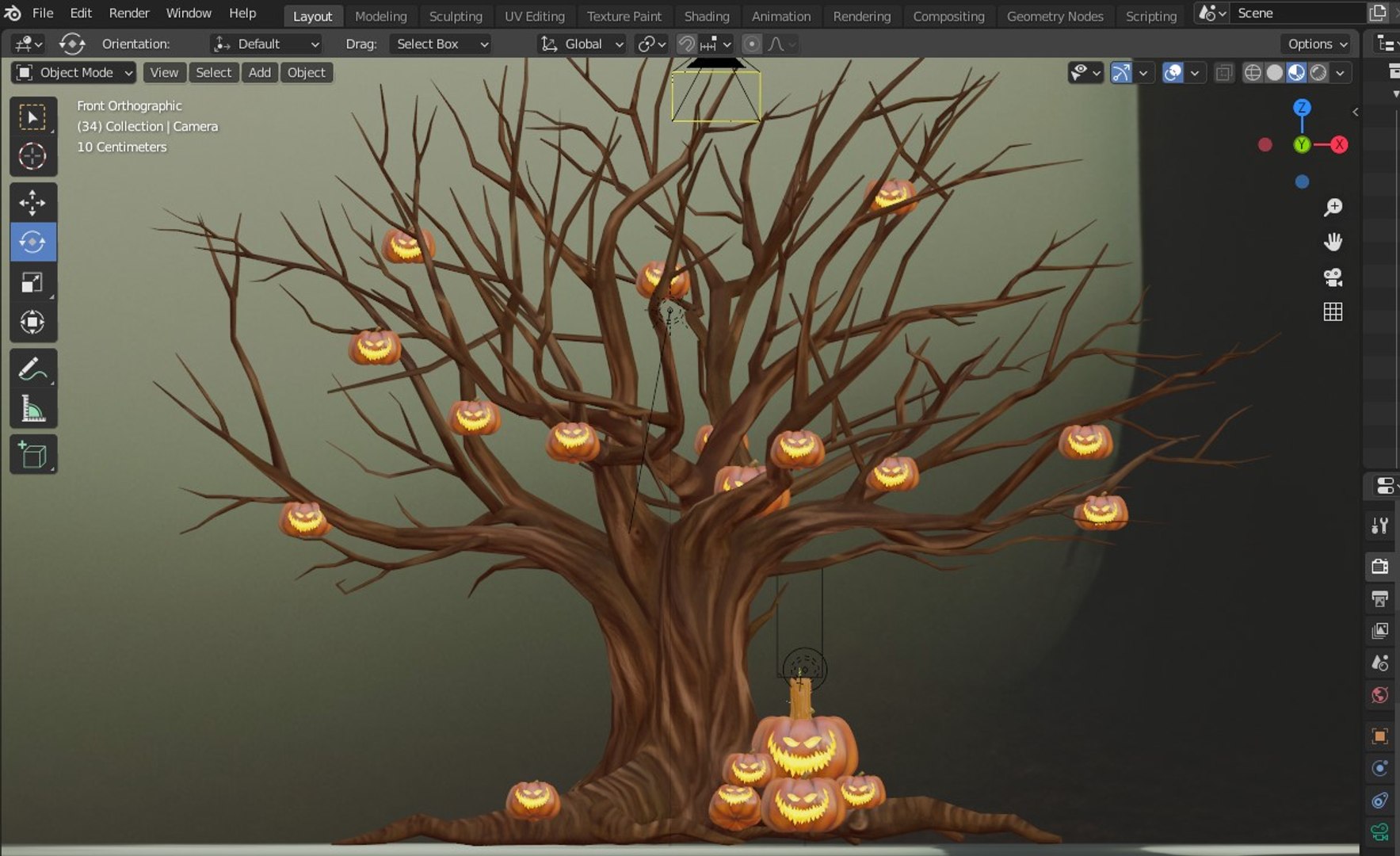
Task: Open the Orientation Default dropdown
Action: (x=265, y=44)
